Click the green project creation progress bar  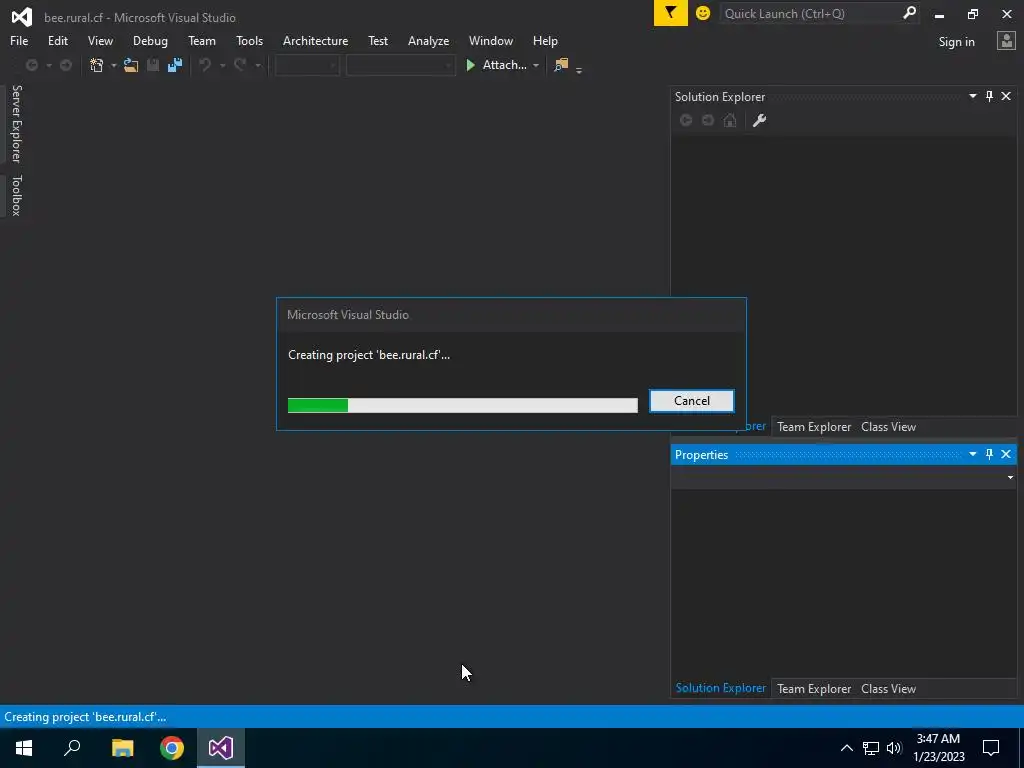(x=462, y=406)
